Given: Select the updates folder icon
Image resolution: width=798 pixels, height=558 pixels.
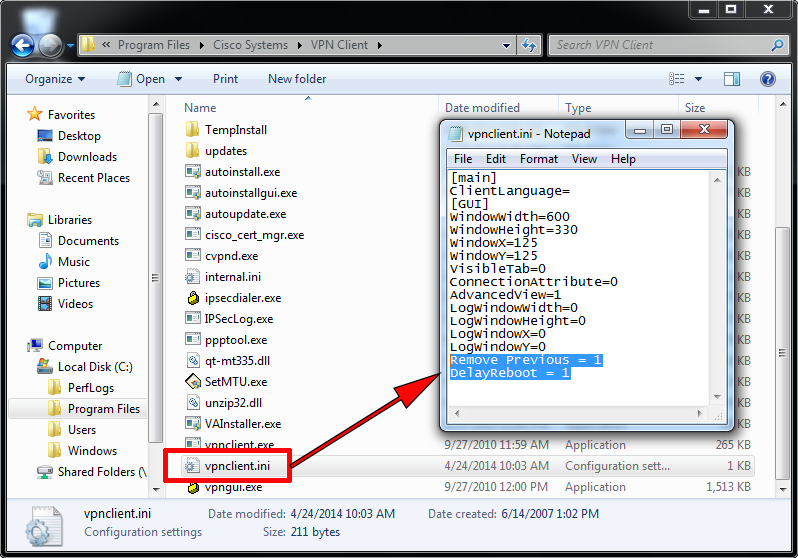Looking at the screenshot, I should (192, 151).
